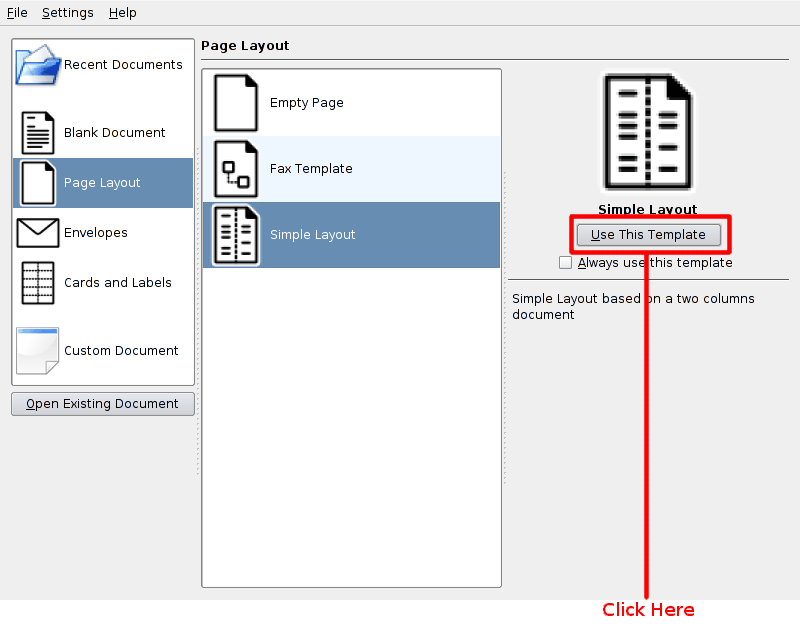The image size is (800, 640).
Task: Select the Simple Layout template icon
Action: coord(236,235)
